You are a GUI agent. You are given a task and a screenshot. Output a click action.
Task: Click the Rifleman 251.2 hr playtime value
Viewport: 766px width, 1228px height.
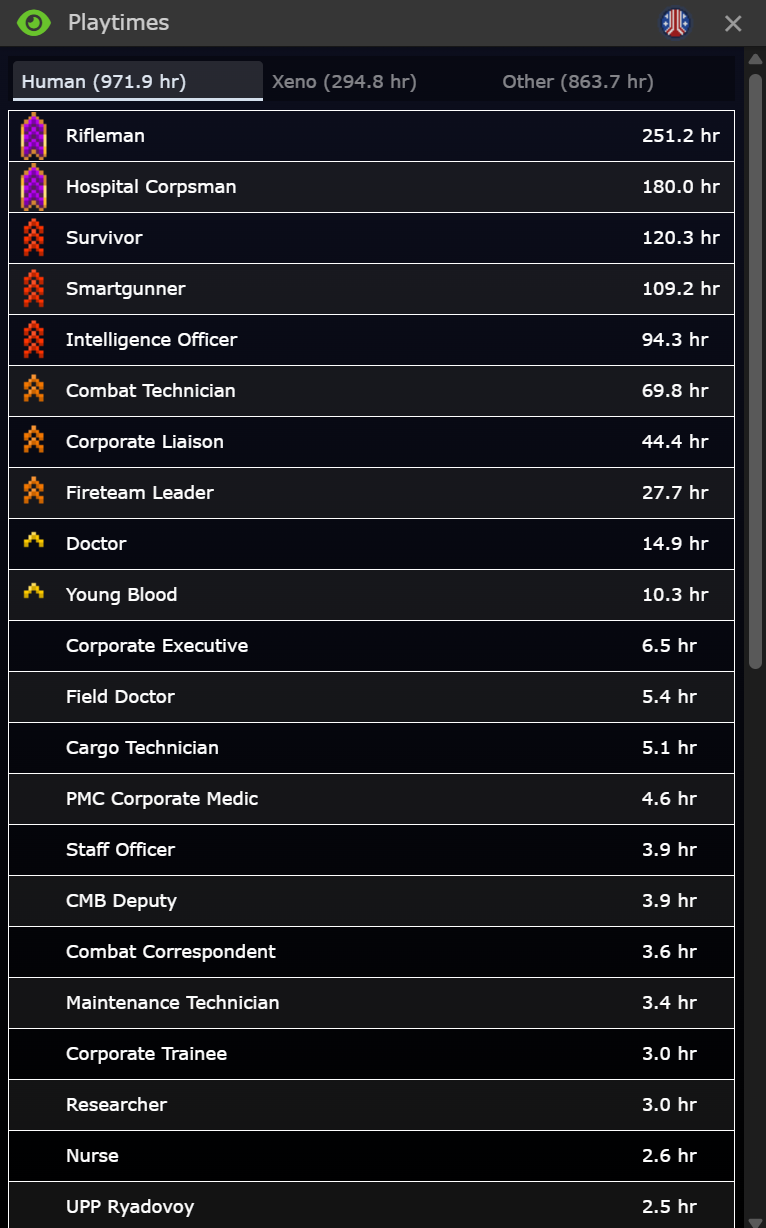click(680, 136)
